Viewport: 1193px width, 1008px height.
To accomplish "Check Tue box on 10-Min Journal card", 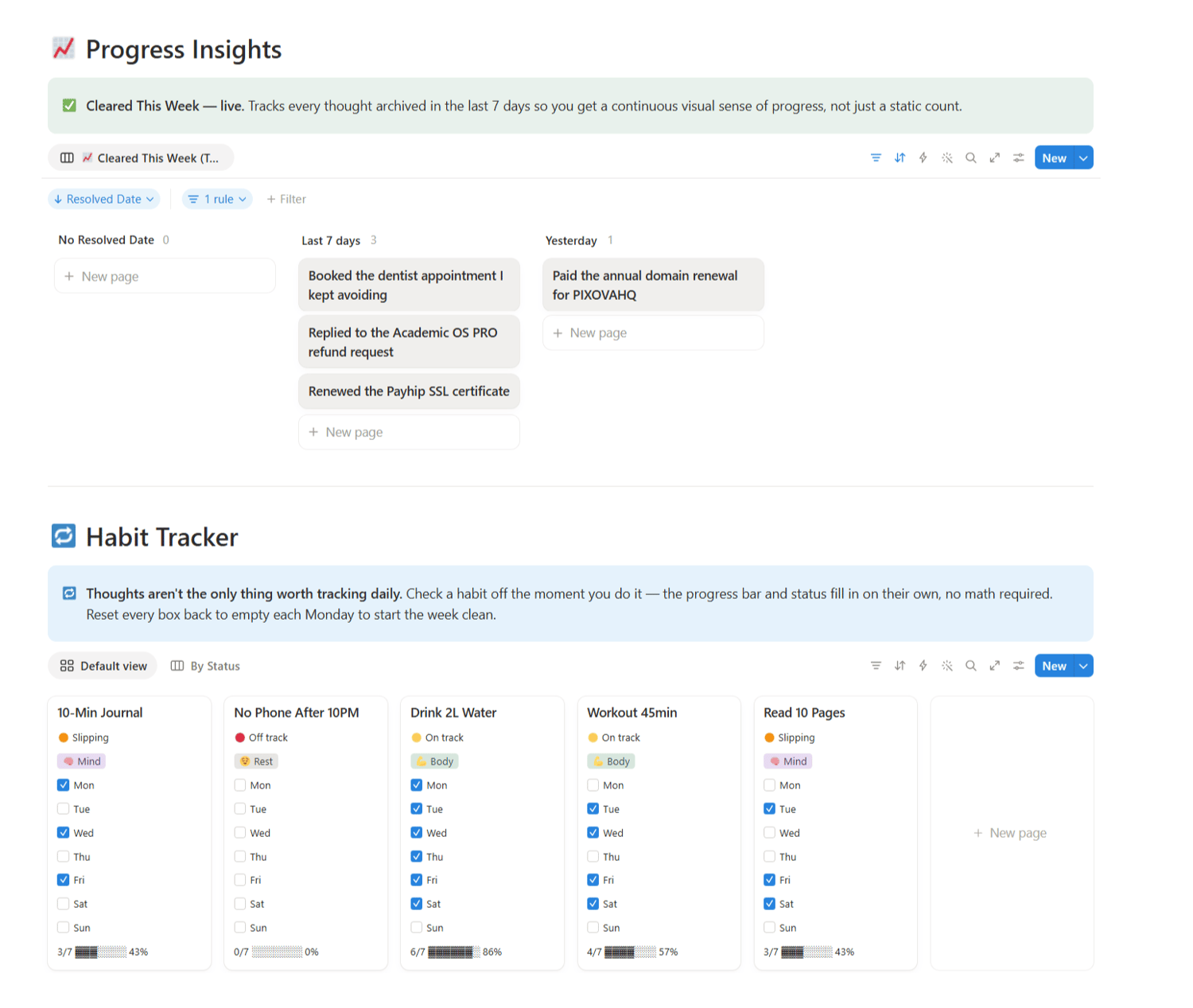I will [64, 809].
